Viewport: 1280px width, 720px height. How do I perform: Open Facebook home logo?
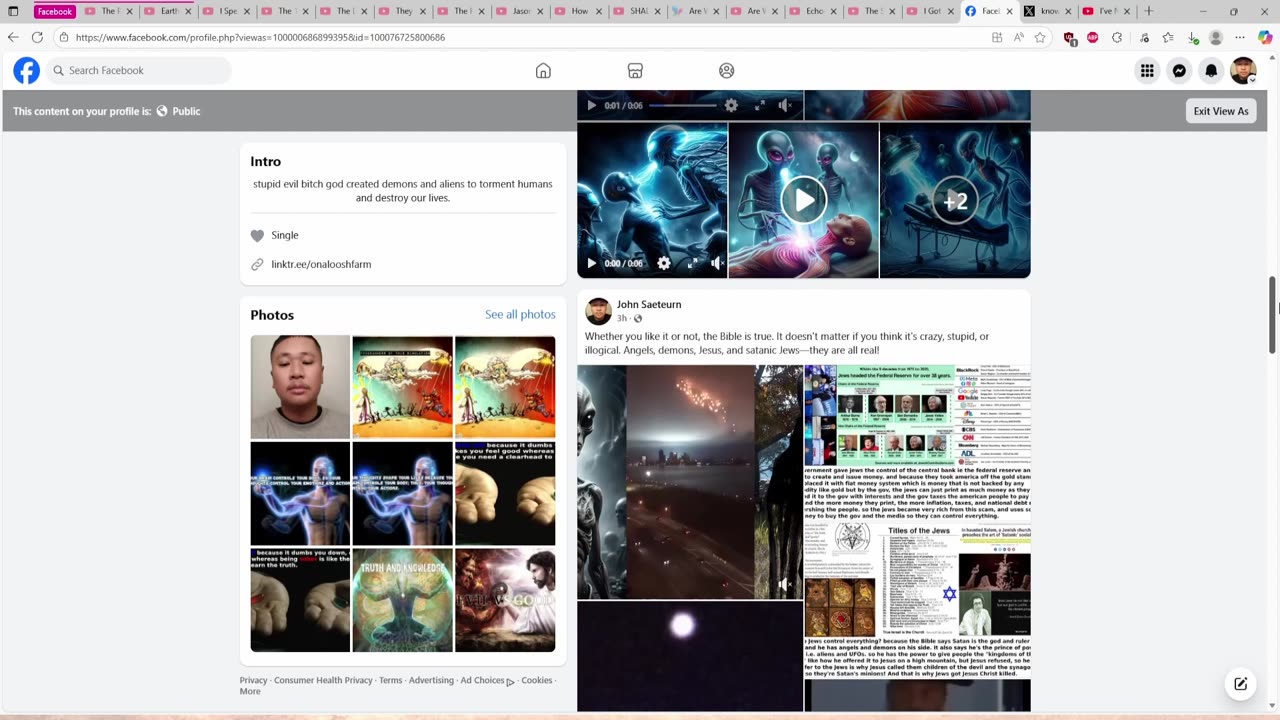pos(26,70)
